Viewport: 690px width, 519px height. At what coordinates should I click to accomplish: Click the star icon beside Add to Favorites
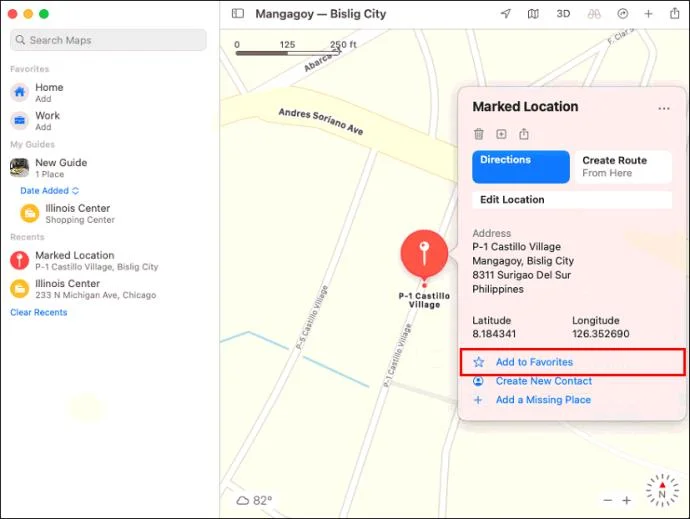(x=478, y=362)
